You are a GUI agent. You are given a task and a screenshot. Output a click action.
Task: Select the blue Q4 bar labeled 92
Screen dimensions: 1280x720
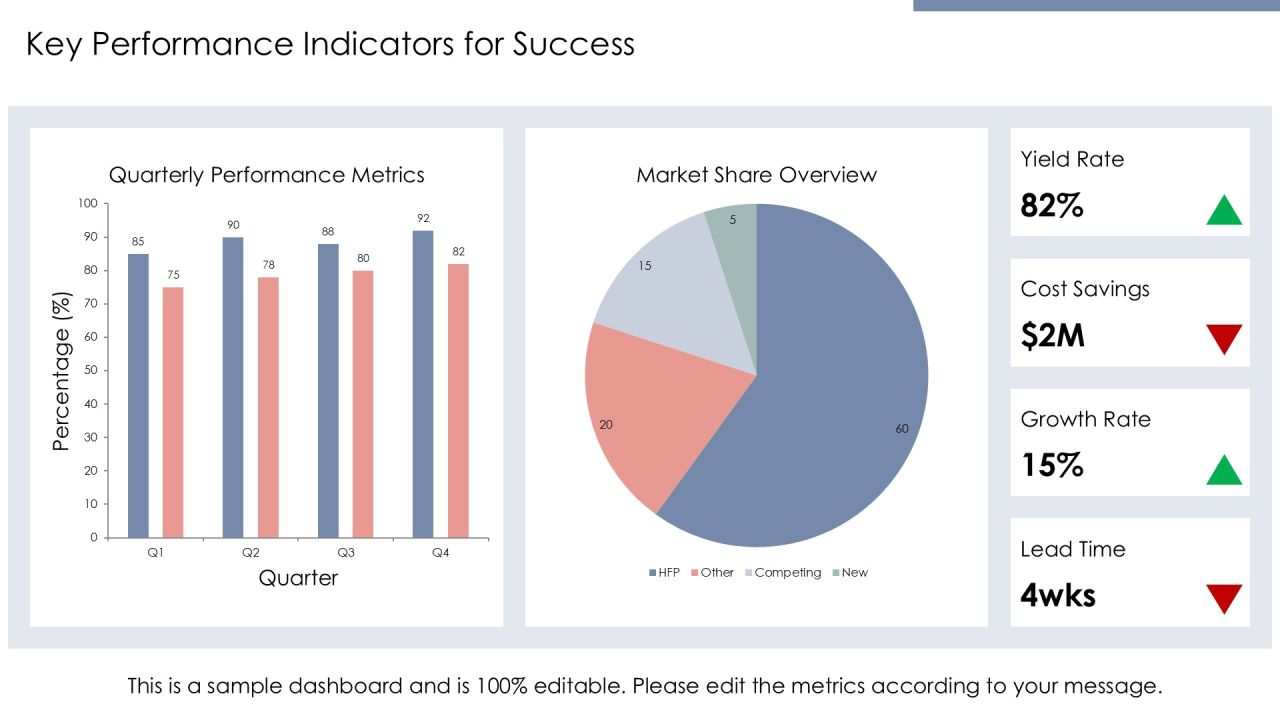click(423, 384)
